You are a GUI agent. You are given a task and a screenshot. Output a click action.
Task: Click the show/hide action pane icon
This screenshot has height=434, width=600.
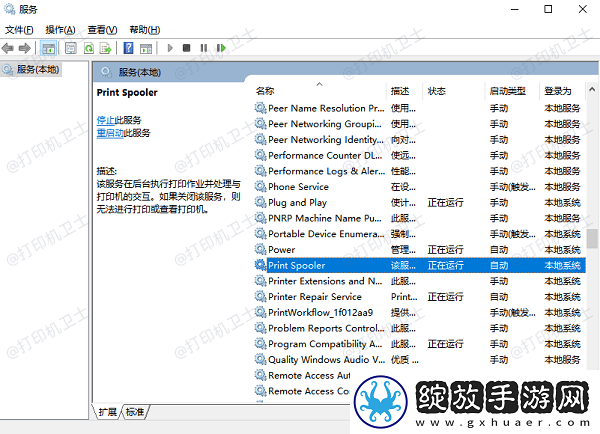[x=146, y=48]
